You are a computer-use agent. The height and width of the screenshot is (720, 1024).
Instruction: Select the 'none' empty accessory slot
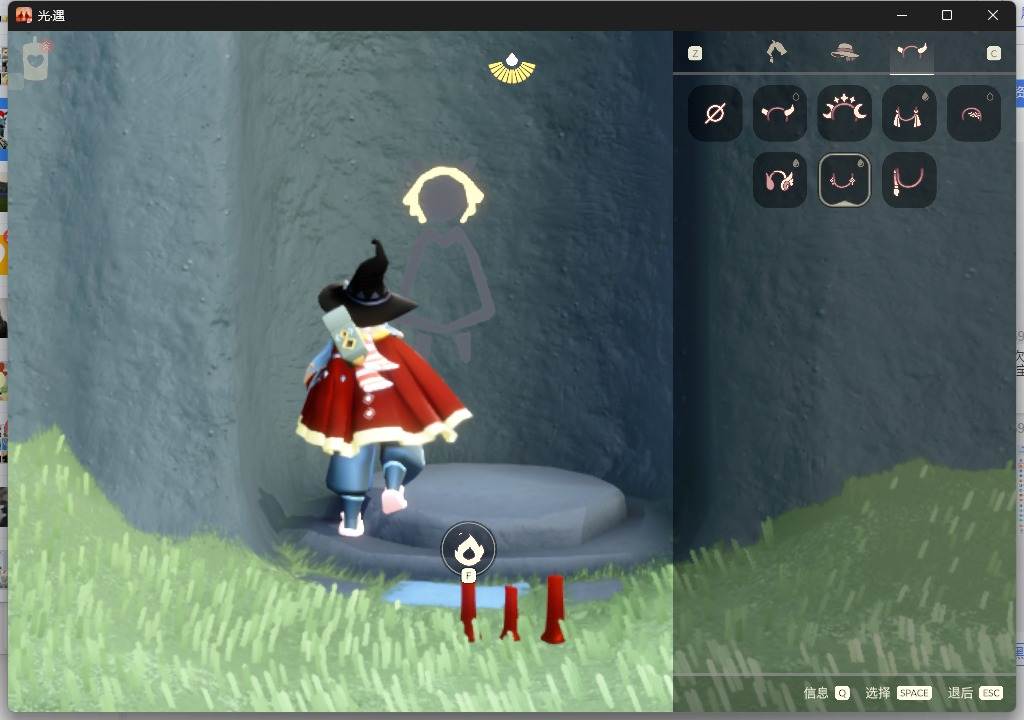pos(715,113)
